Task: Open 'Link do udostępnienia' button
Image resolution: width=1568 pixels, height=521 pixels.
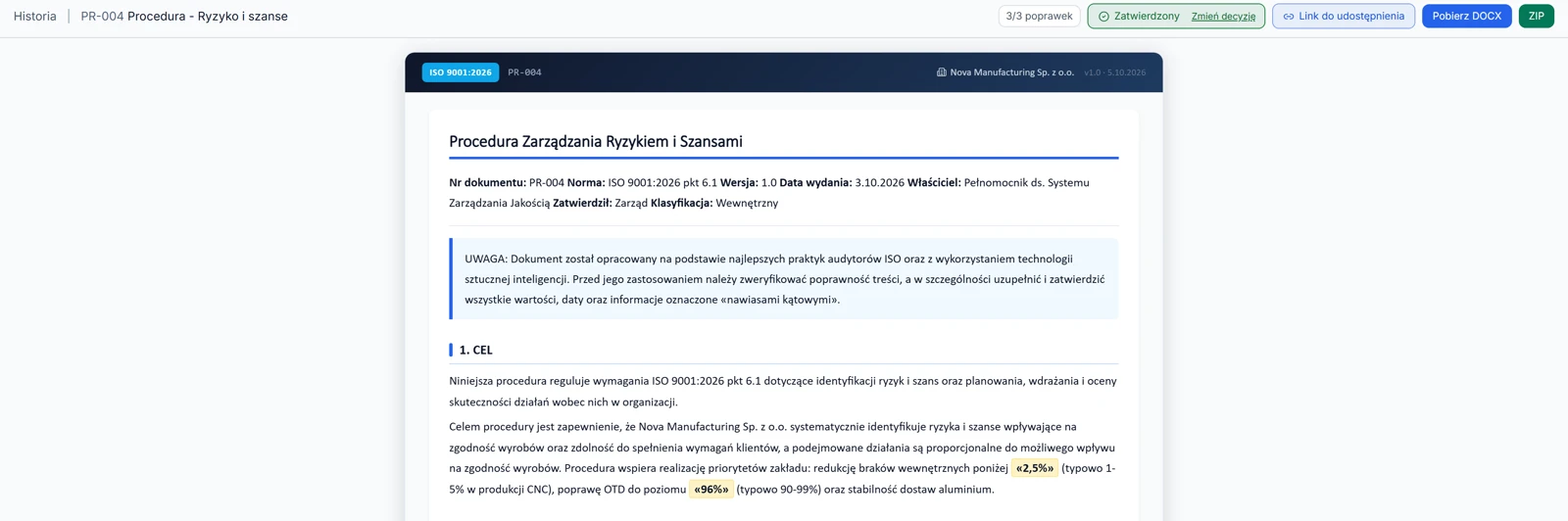Action: pyautogui.click(x=1344, y=16)
